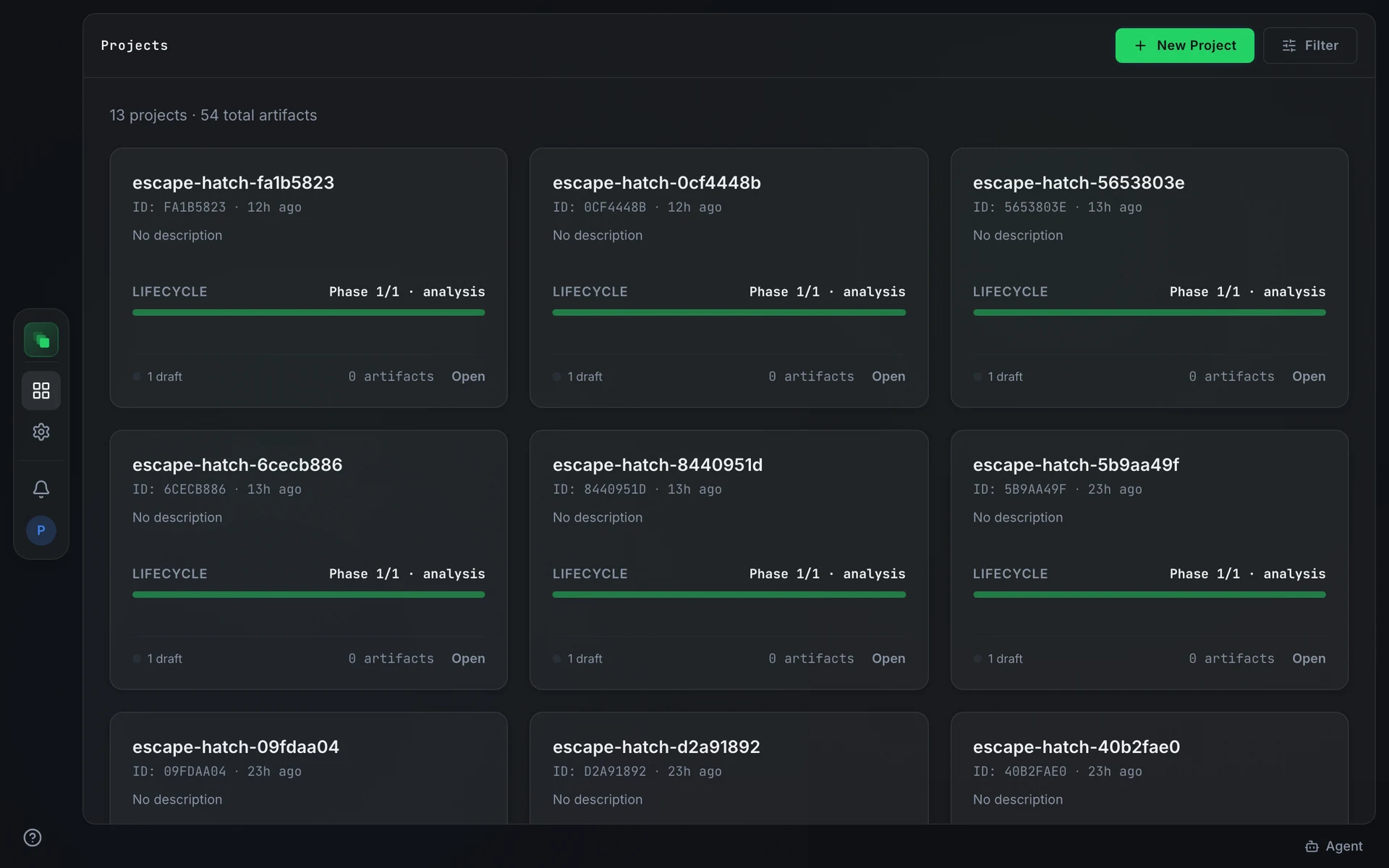Screen dimensions: 1389x868
Task: Open project escape-hatch-fa1b5823 via Open link
Action: coord(468,376)
